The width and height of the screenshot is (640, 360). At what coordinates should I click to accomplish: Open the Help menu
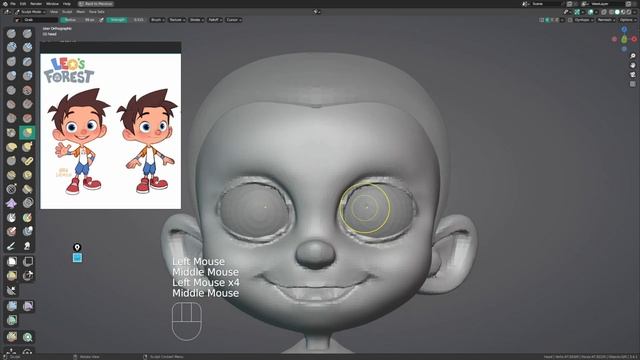click(x=67, y=4)
